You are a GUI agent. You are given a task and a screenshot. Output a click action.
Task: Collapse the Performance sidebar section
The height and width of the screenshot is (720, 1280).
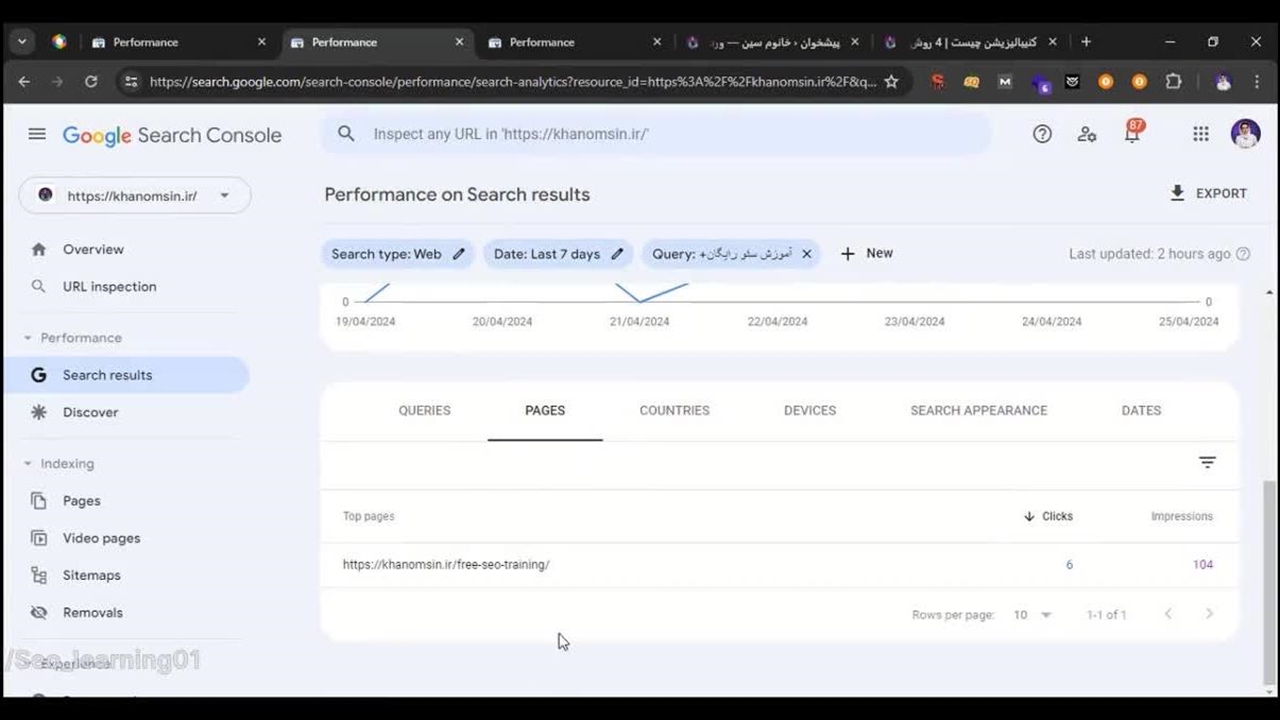28,338
